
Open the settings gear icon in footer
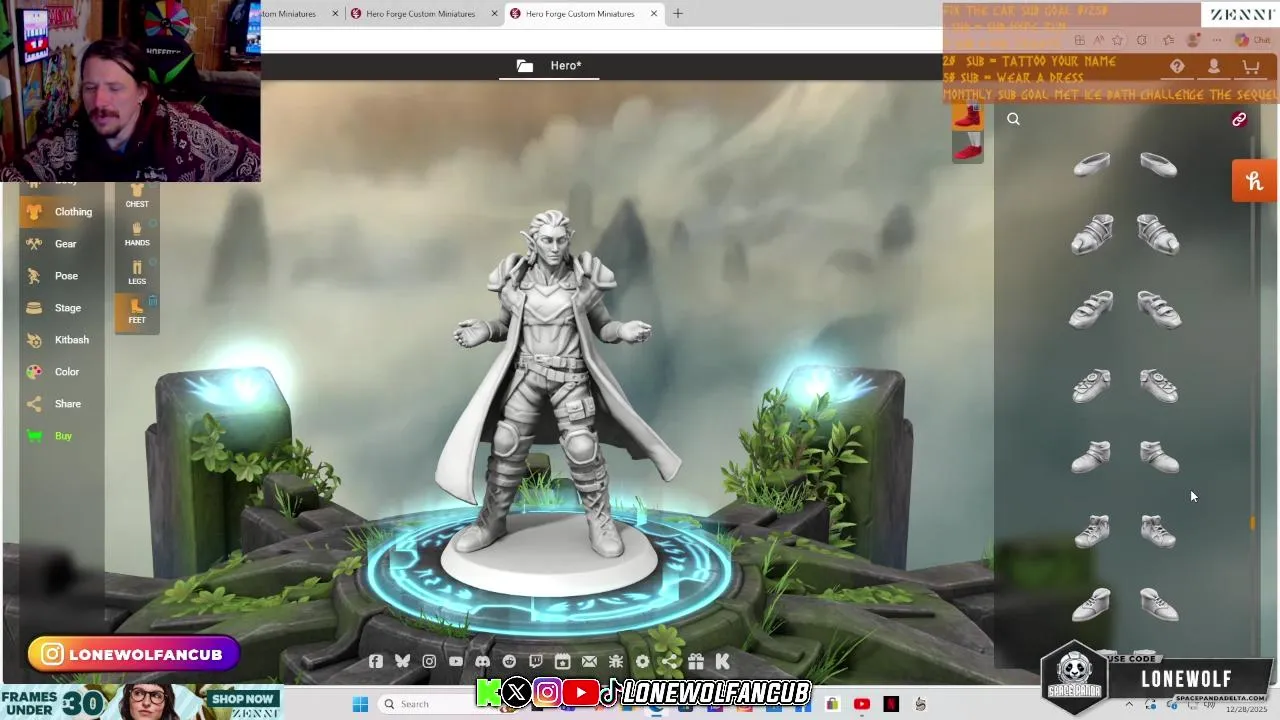(x=642, y=661)
